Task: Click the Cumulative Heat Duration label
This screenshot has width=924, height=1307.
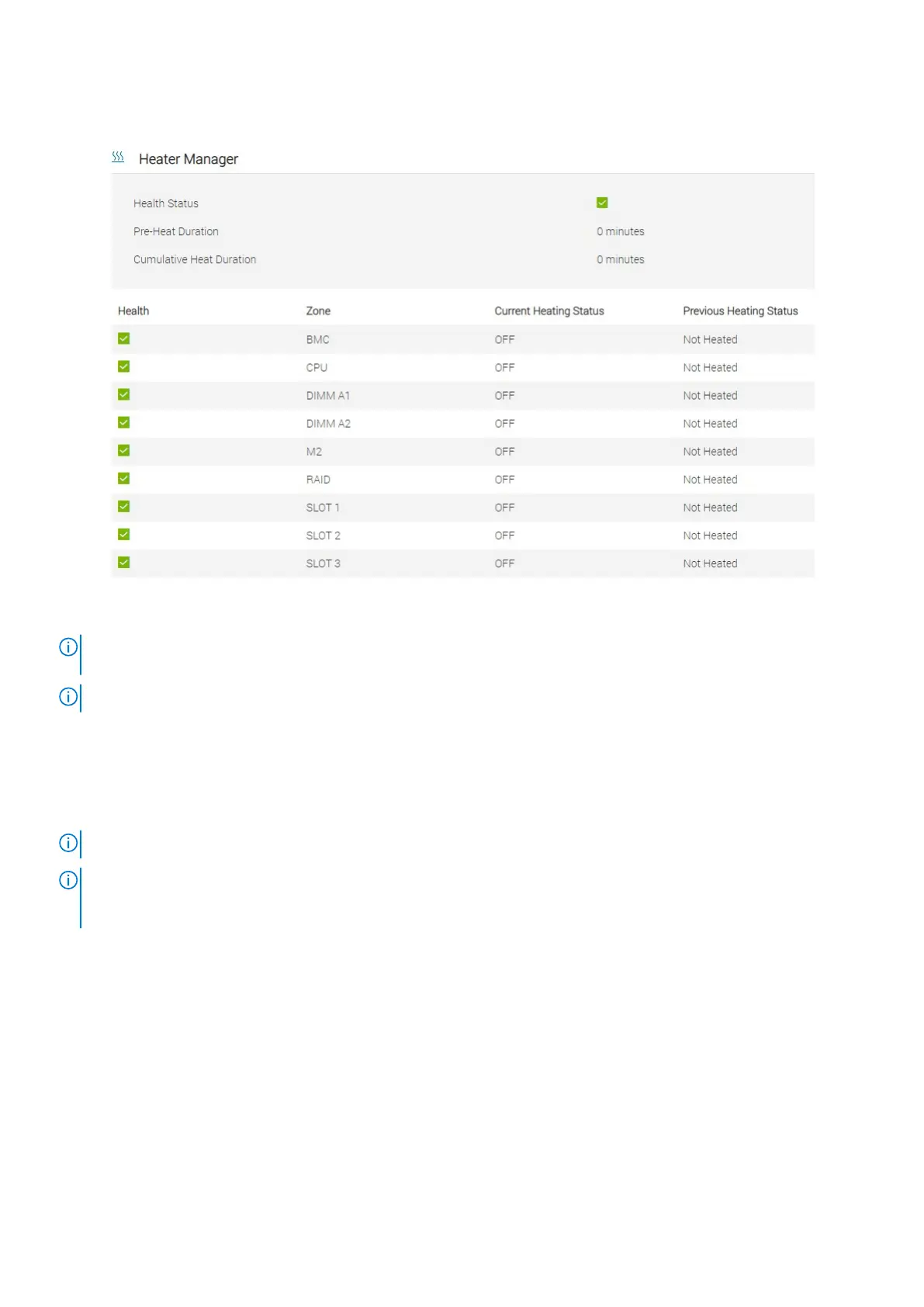Action: click(x=195, y=259)
